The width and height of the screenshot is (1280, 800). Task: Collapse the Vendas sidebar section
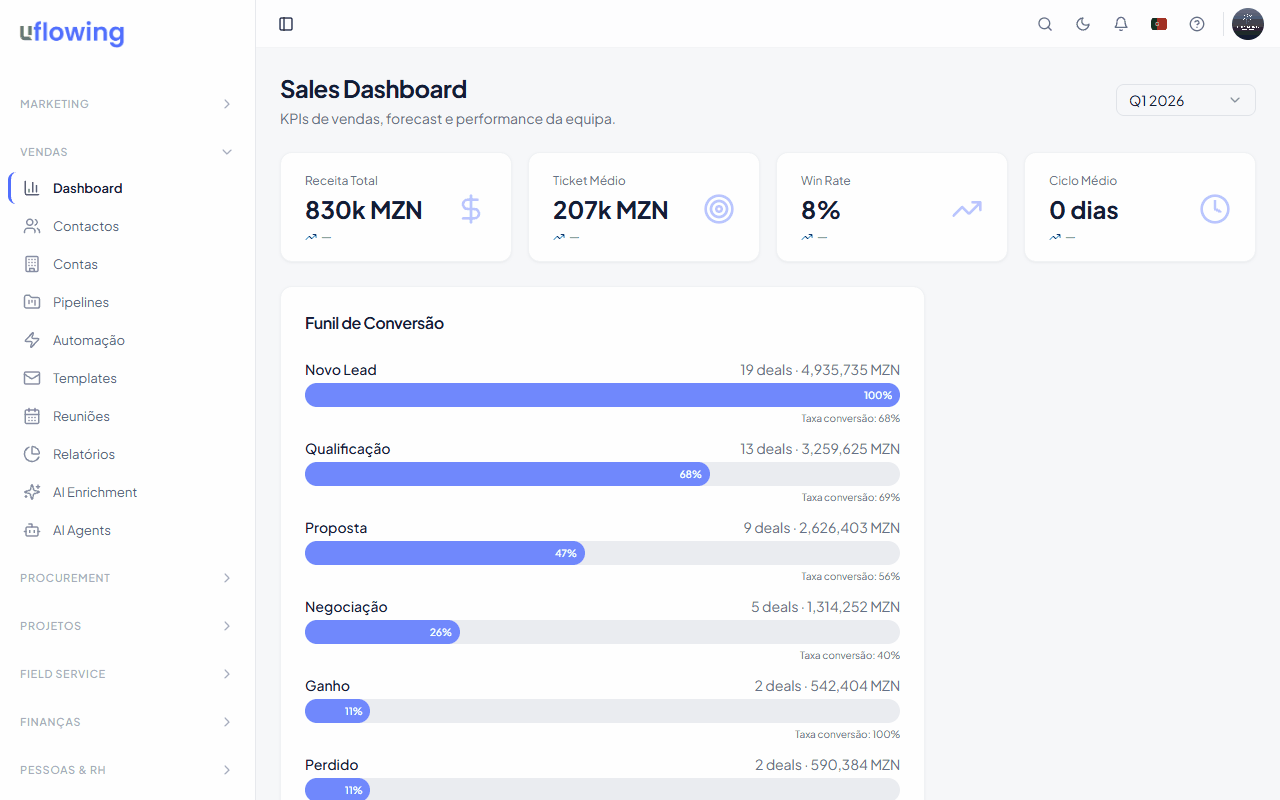127,152
